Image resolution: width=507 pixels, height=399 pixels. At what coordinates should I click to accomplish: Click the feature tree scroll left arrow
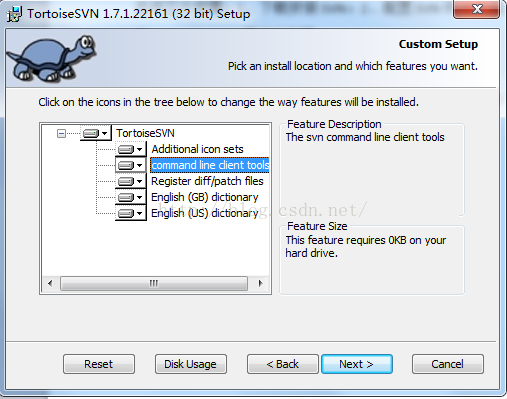click(50, 284)
